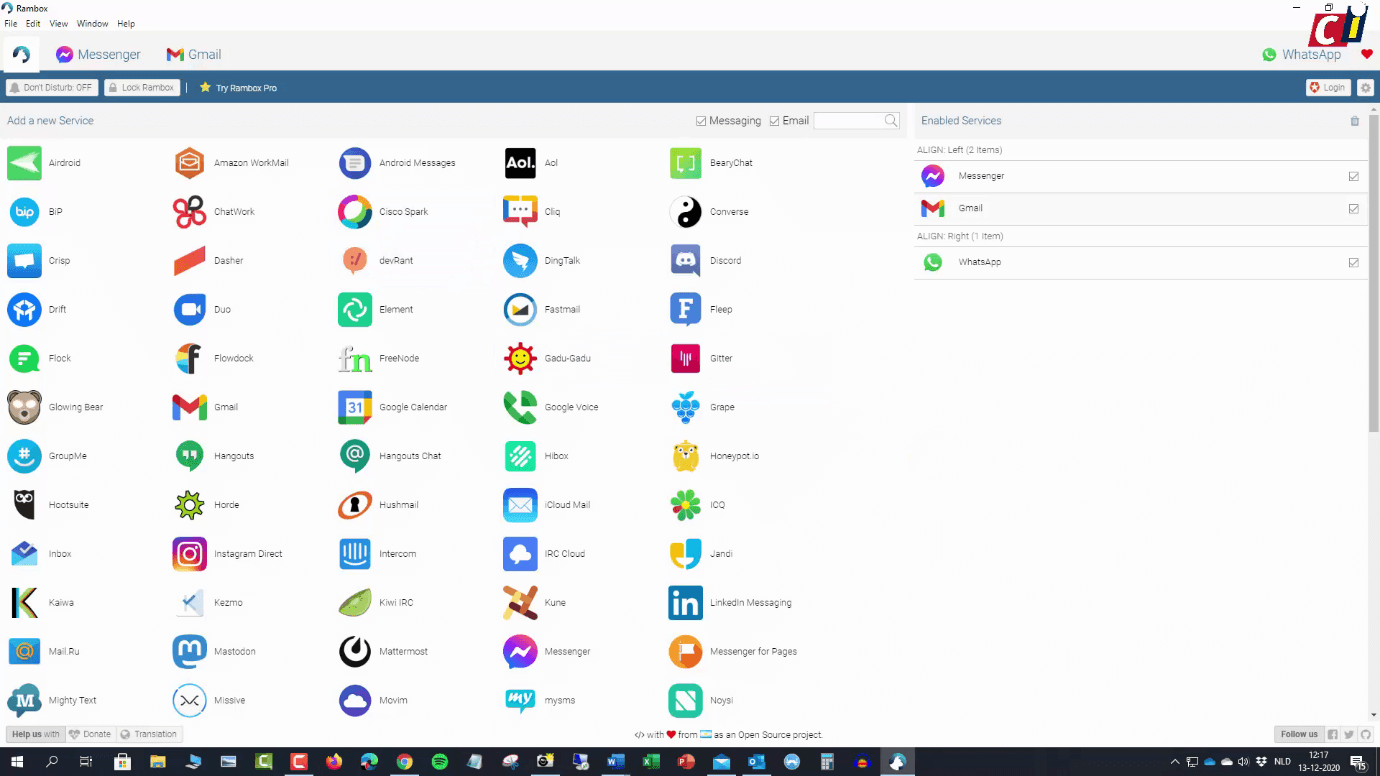This screenshot has height=776, width=1380.
Task: Switch to the Gmail tab
Action: [x=193, y=54]
